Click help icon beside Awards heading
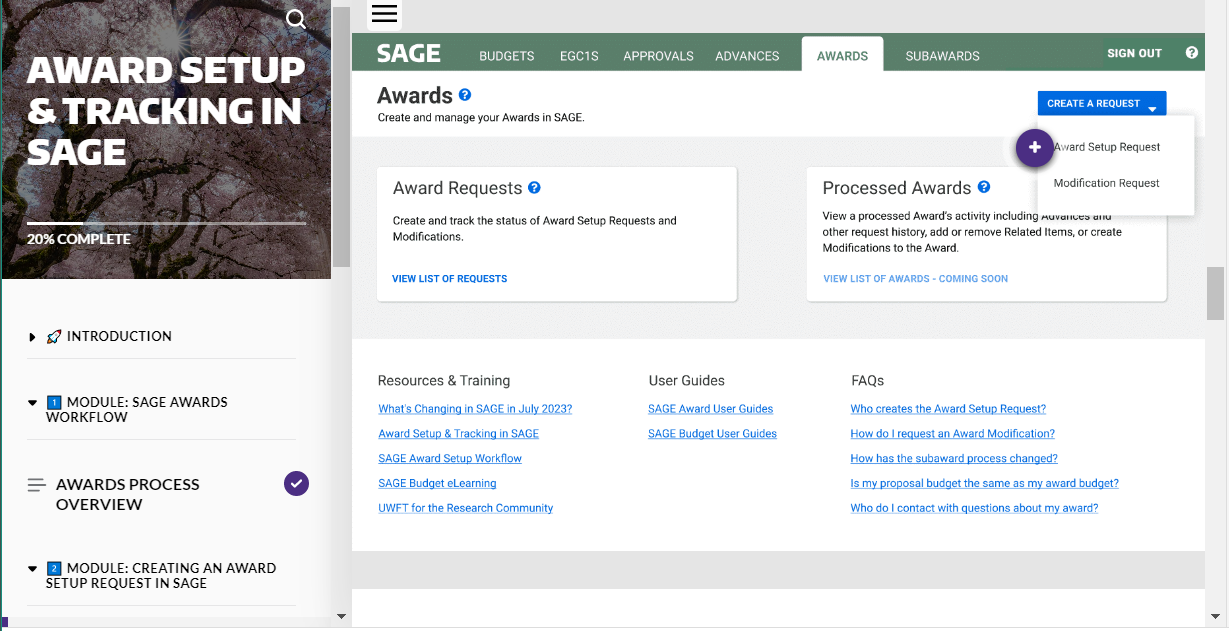Image resolution: width=1229 pixels, height=631 pixels. pyautogui.click(x=464, y=95)
